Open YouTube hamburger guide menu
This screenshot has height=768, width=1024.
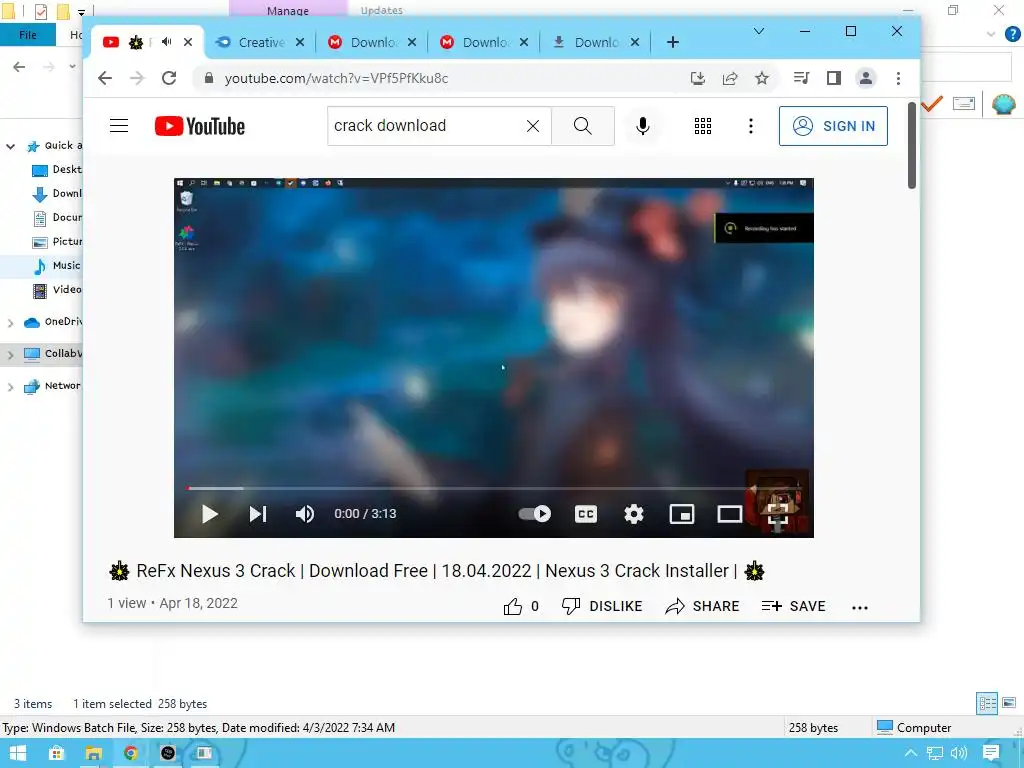click(119, 125)
